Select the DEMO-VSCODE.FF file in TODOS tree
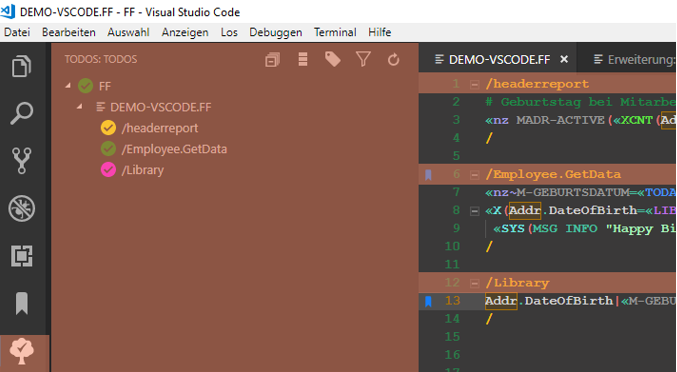Image resolution: width=677 pixels, height=372 pixels. (x=161, y=107)
